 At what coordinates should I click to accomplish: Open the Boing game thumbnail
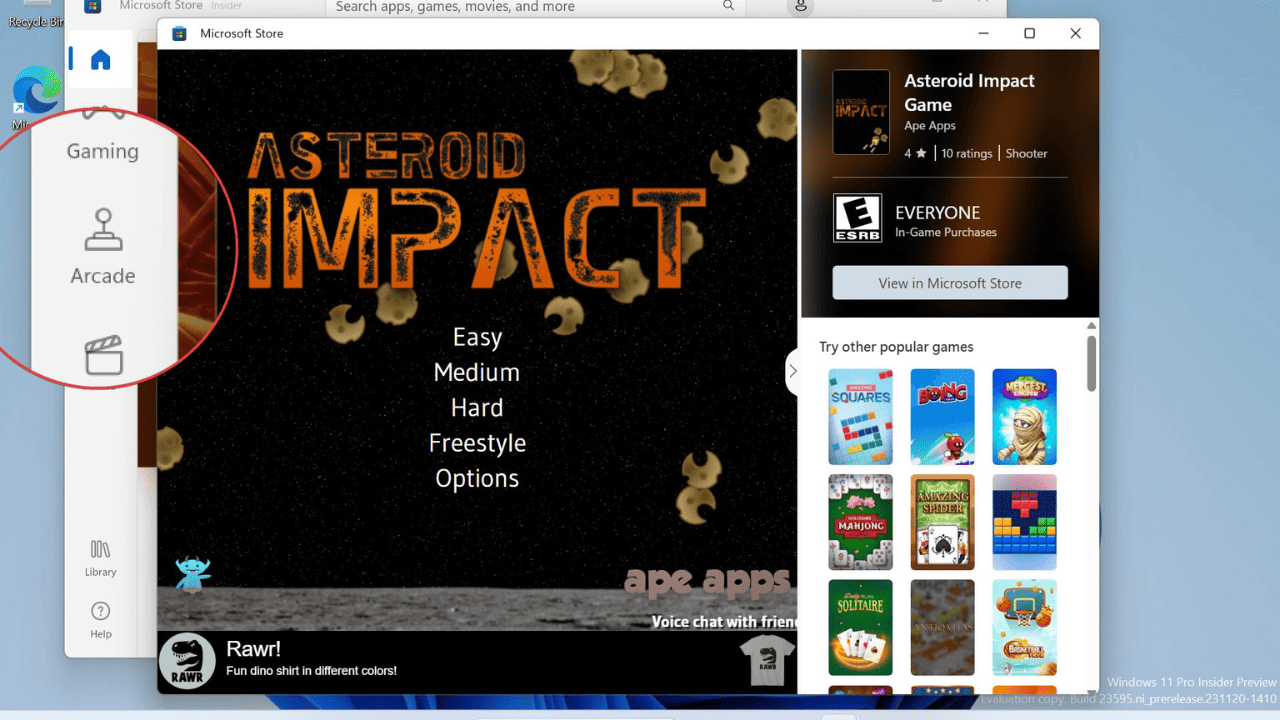(942, 416)
